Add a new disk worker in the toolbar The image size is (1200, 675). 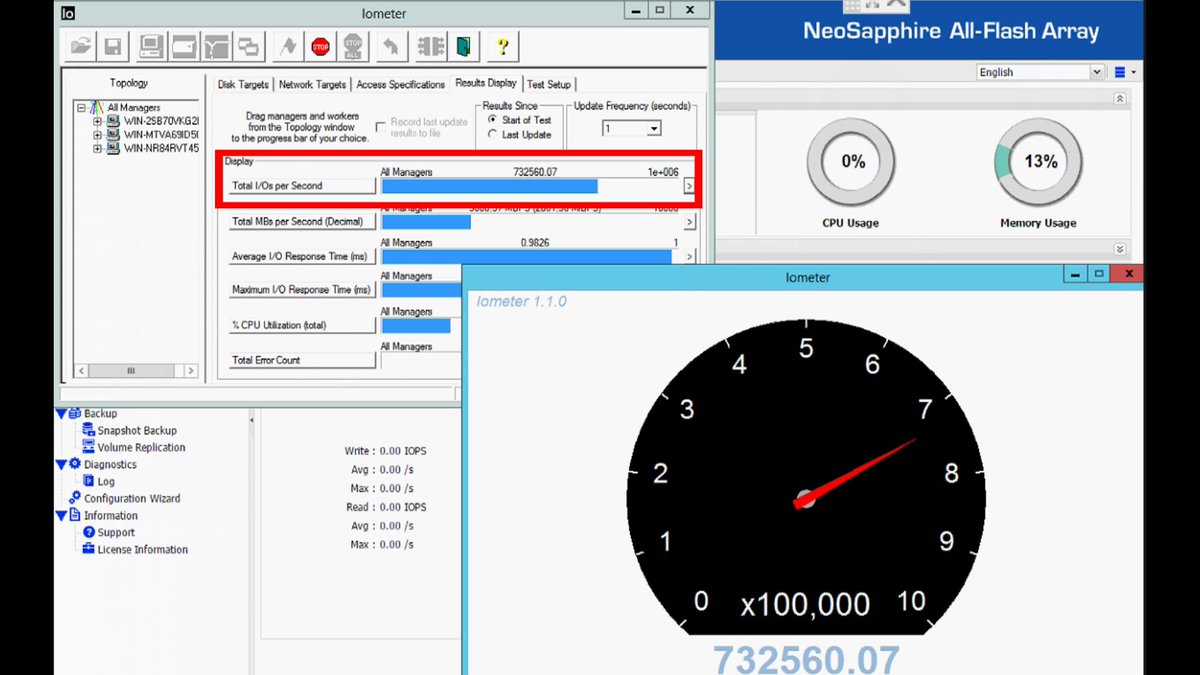(x=184, y=46)
